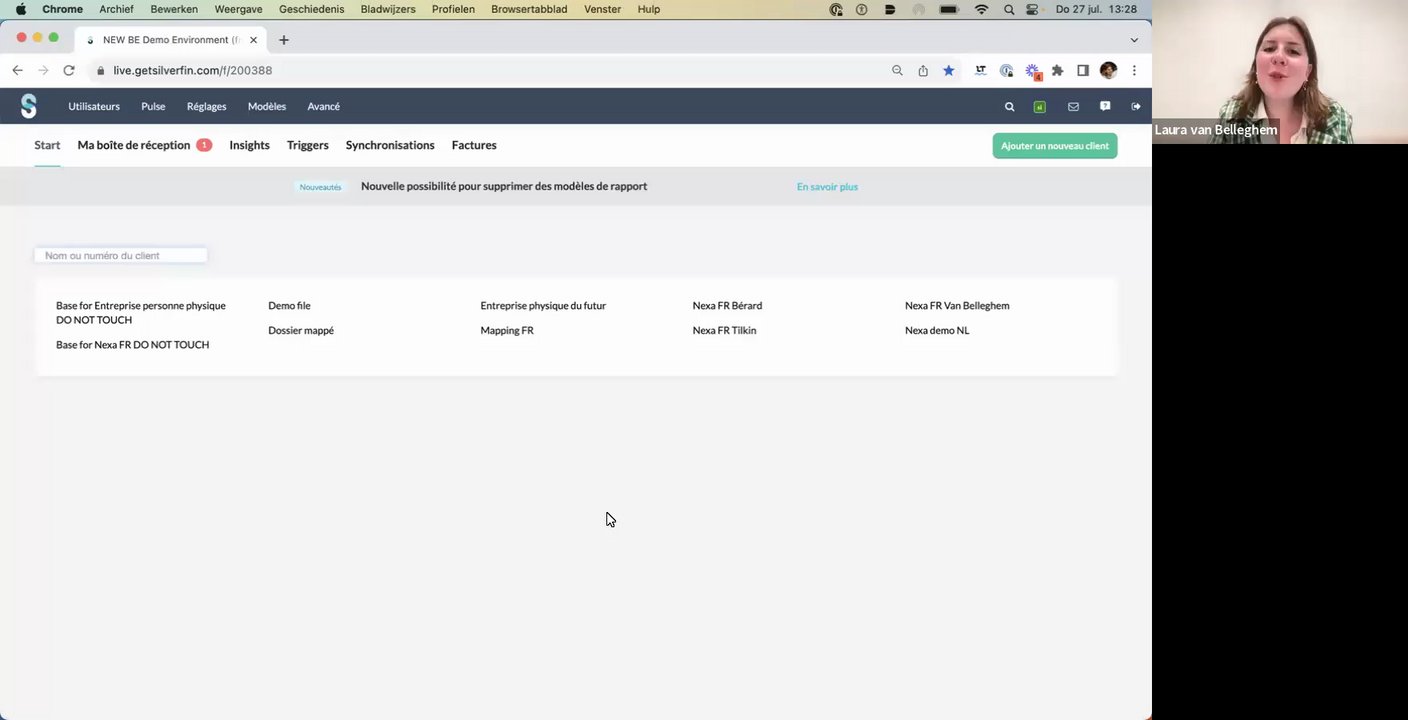Reload the page with refresh icon
The height and width of the screenshot is (720, 1408).
click(x=69, y=70)
